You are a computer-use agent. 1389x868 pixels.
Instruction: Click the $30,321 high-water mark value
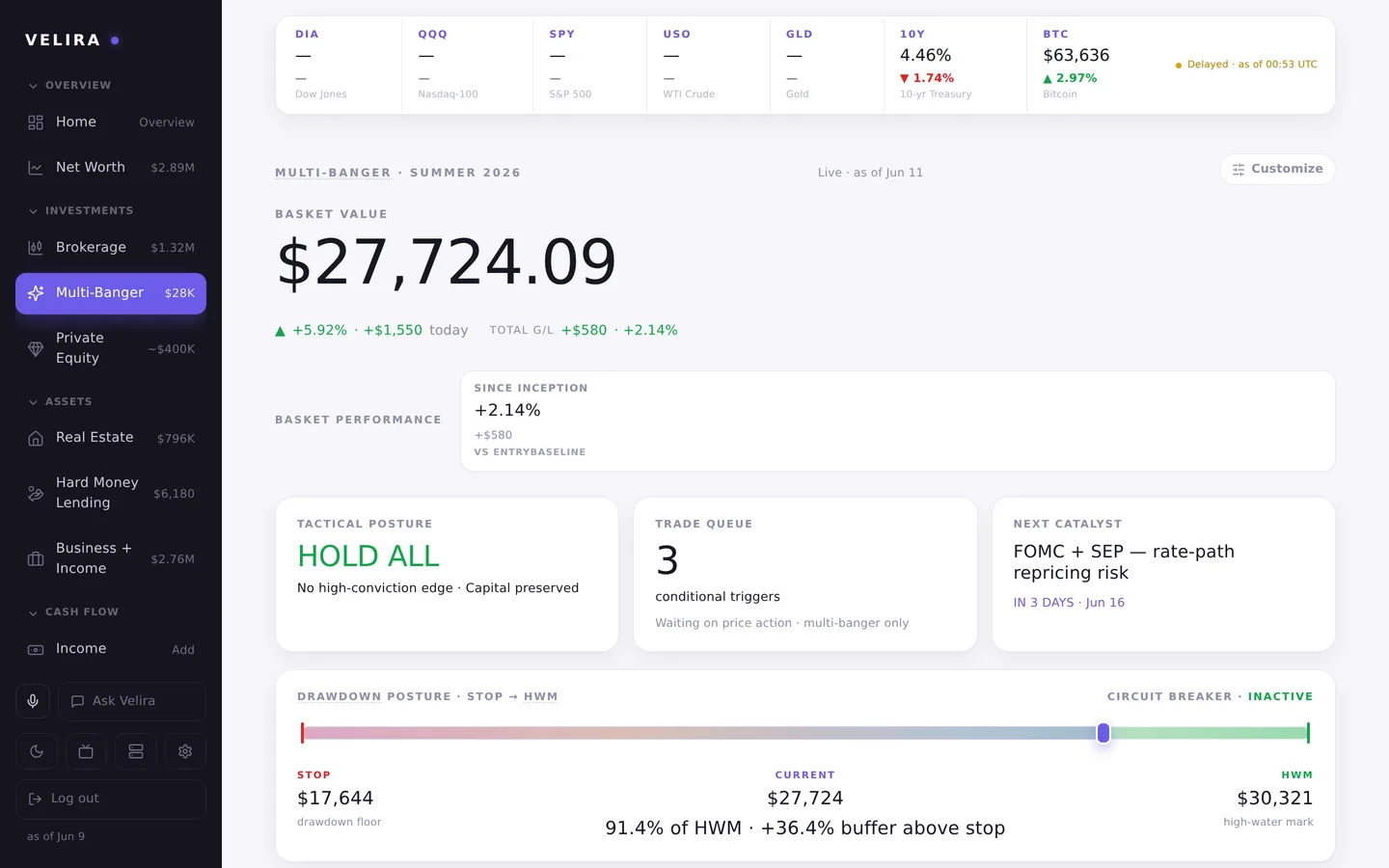click(1274, 799)
